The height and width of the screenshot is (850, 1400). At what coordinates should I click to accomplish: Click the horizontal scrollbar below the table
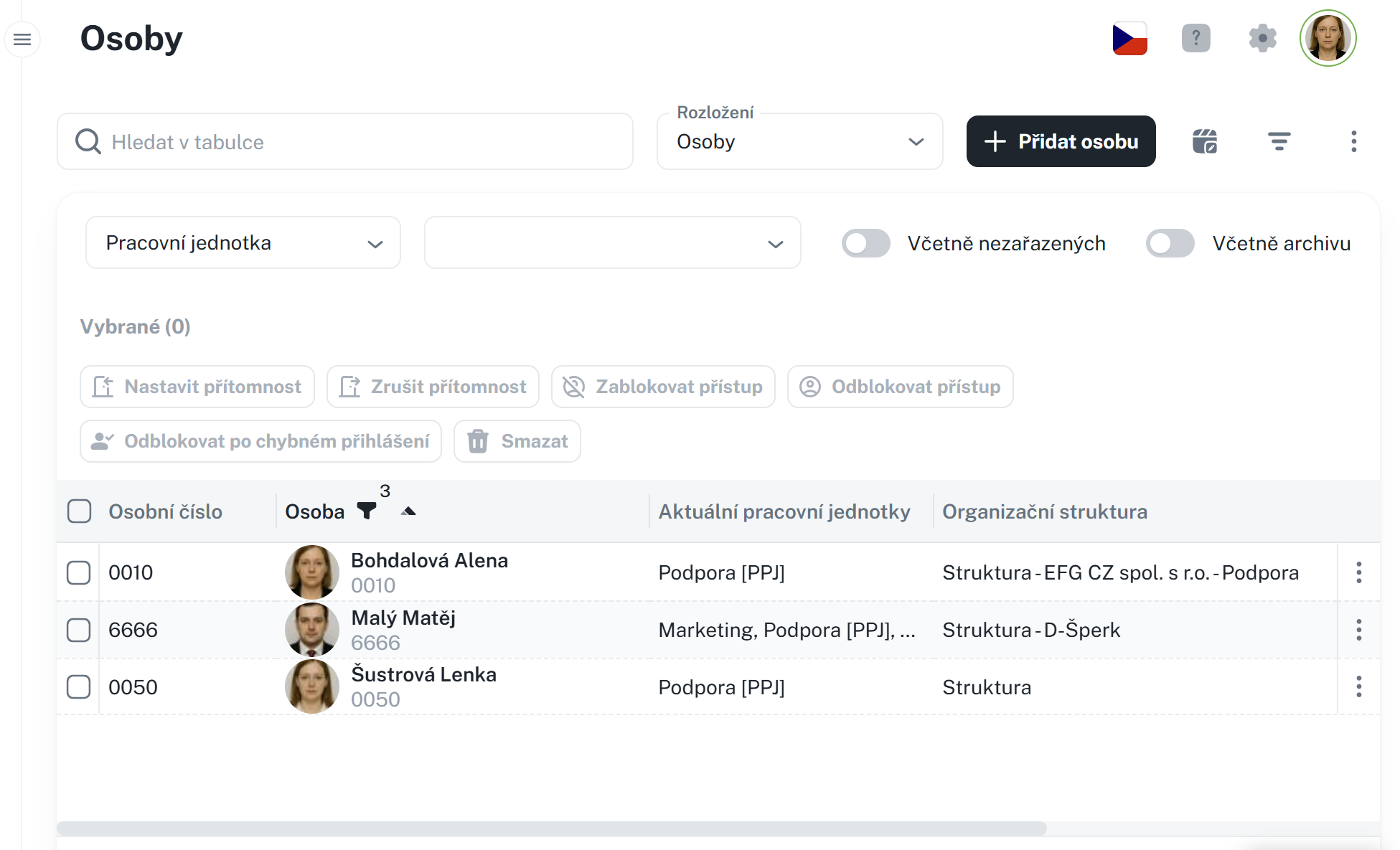pos(551,828)
